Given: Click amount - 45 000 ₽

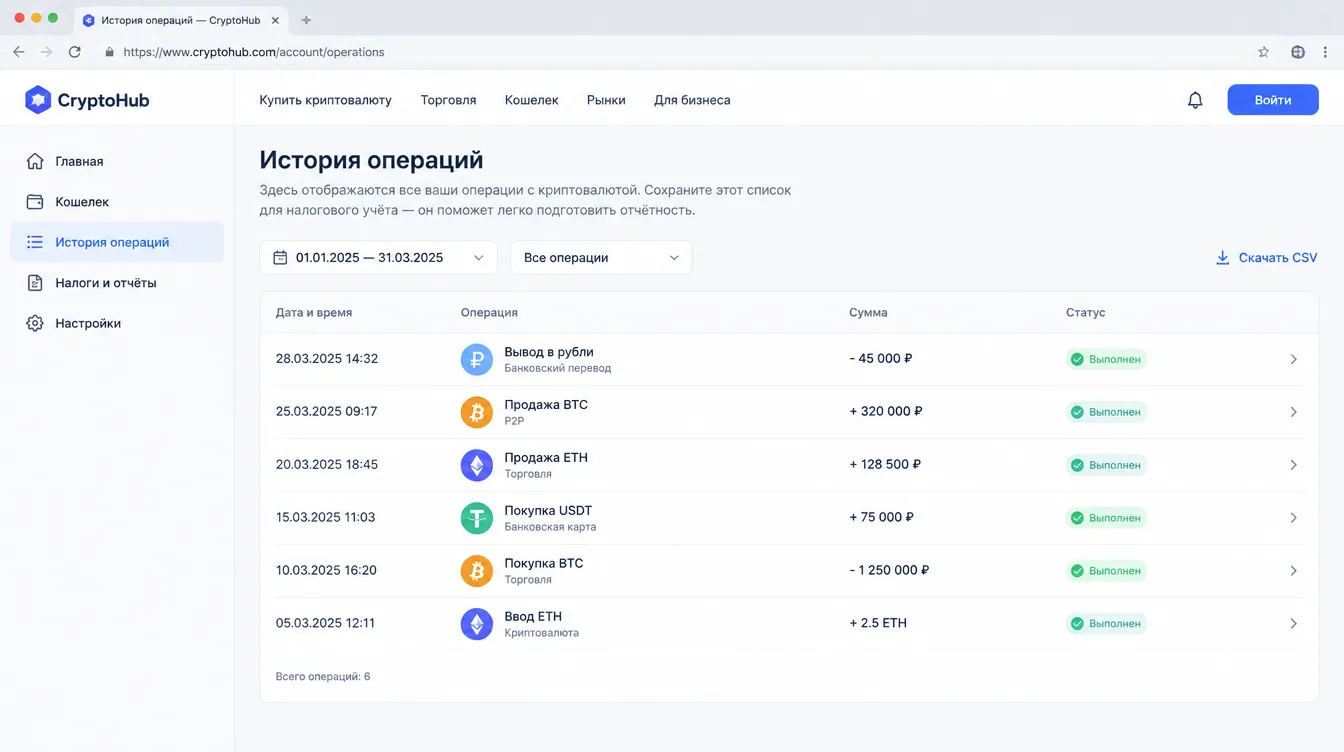Looking at the screenshot, I should 882,358.
